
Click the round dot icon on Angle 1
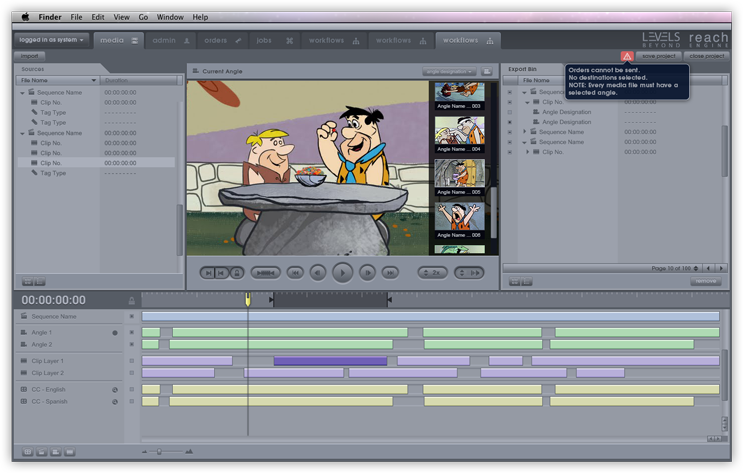[115, 333]
